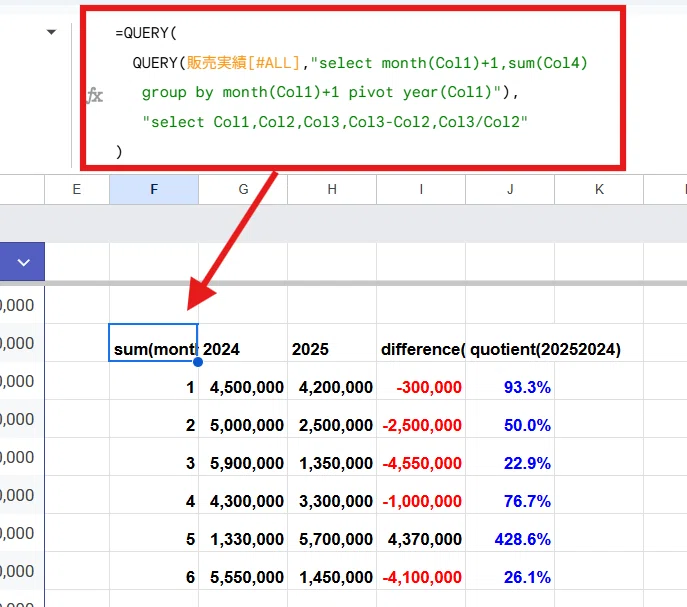Select the cell with -4,100,000
The image size is (687, 607).
(x=421, y=571)
